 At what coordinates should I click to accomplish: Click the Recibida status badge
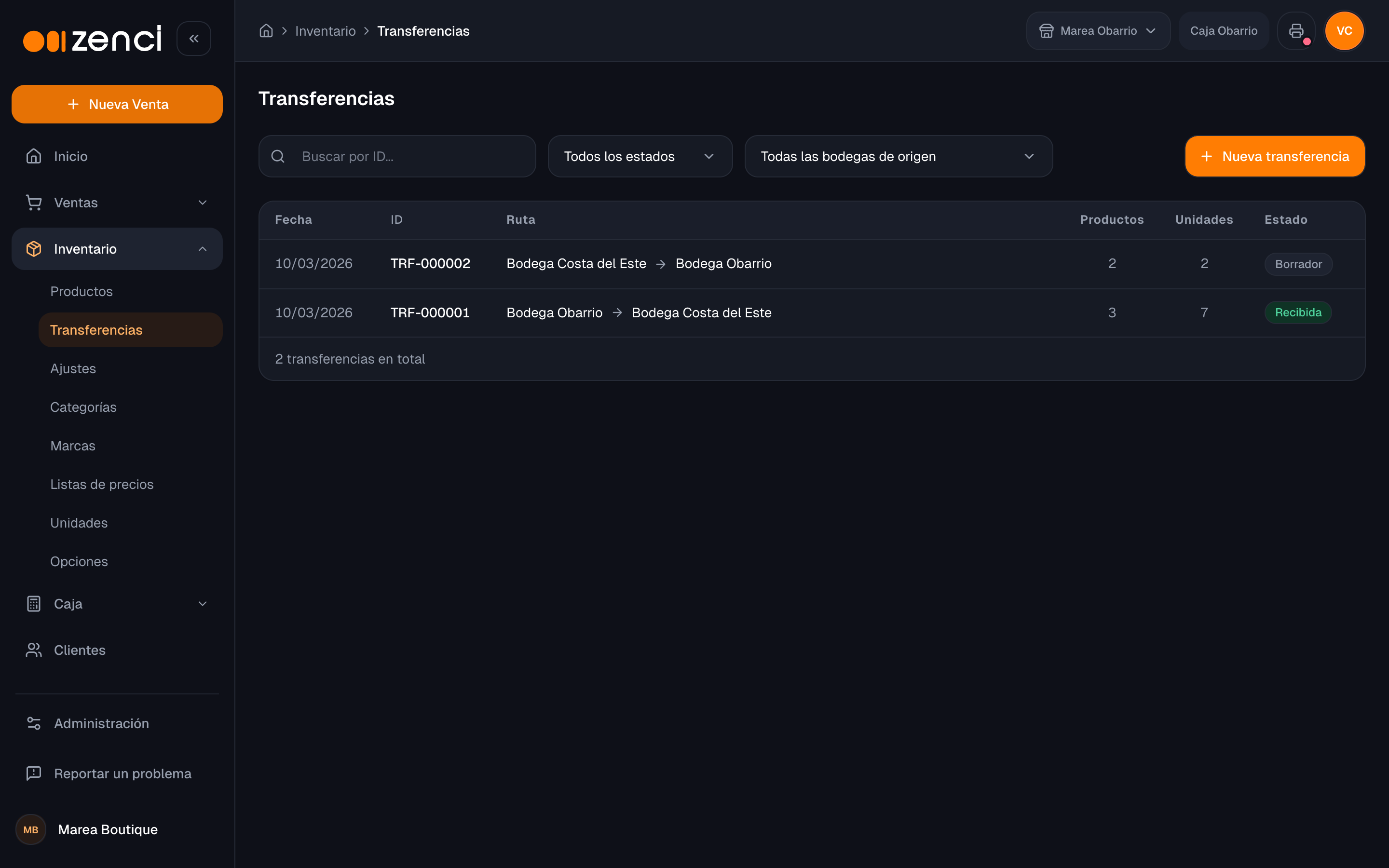tap(1298, 312)
